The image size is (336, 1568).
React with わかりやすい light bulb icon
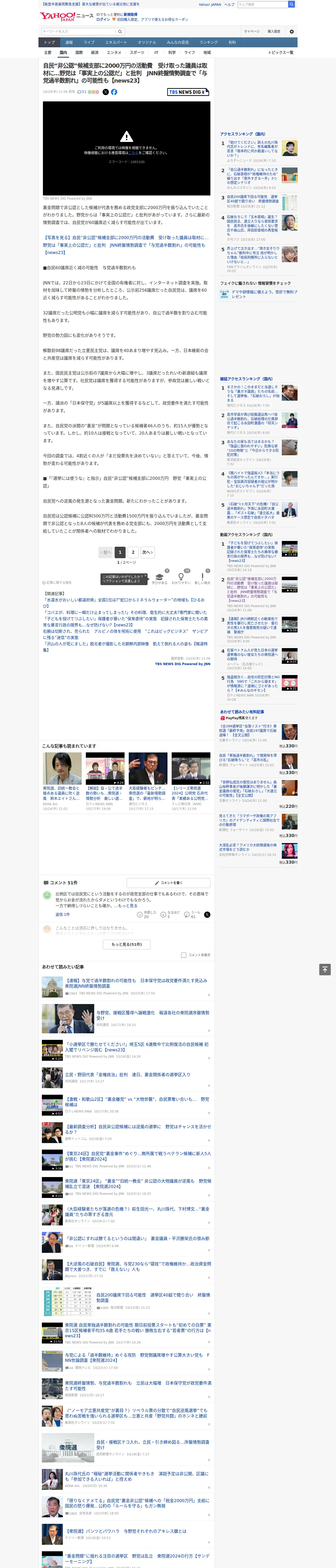181,577
